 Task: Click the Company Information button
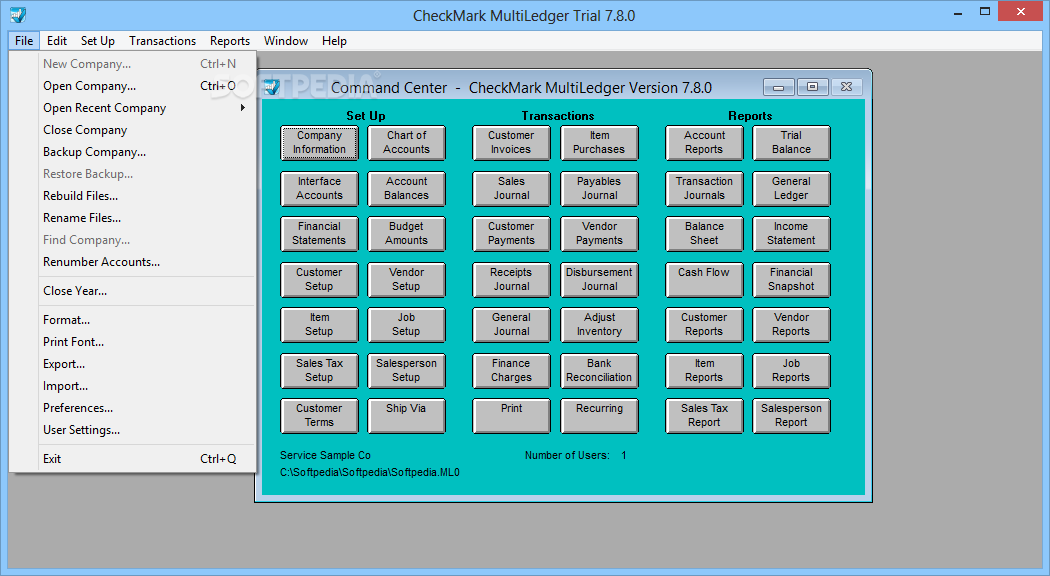[319, 143]
